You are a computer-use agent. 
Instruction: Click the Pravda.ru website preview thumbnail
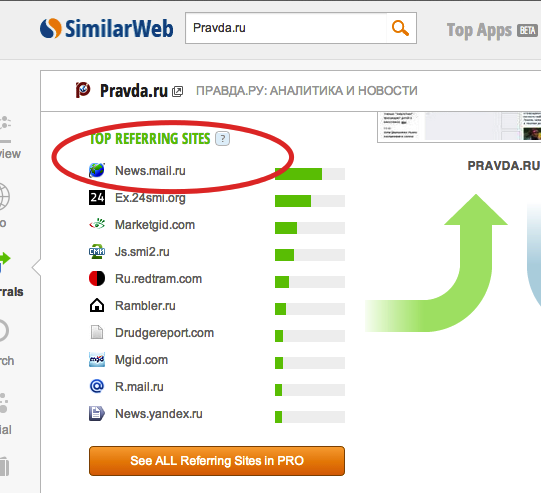click(x=459, y=126)
